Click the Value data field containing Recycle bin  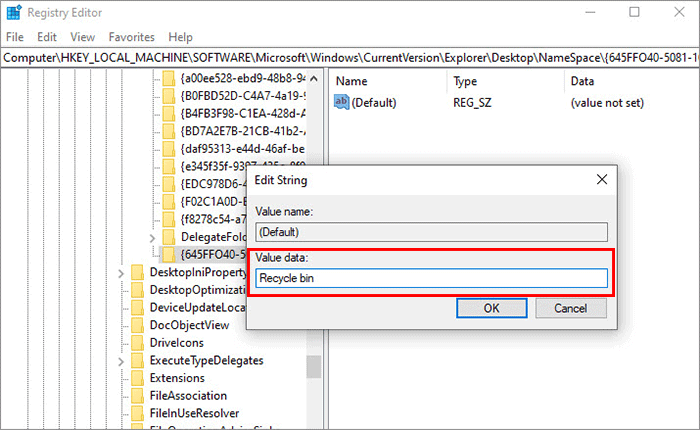[x=431, y=278]
